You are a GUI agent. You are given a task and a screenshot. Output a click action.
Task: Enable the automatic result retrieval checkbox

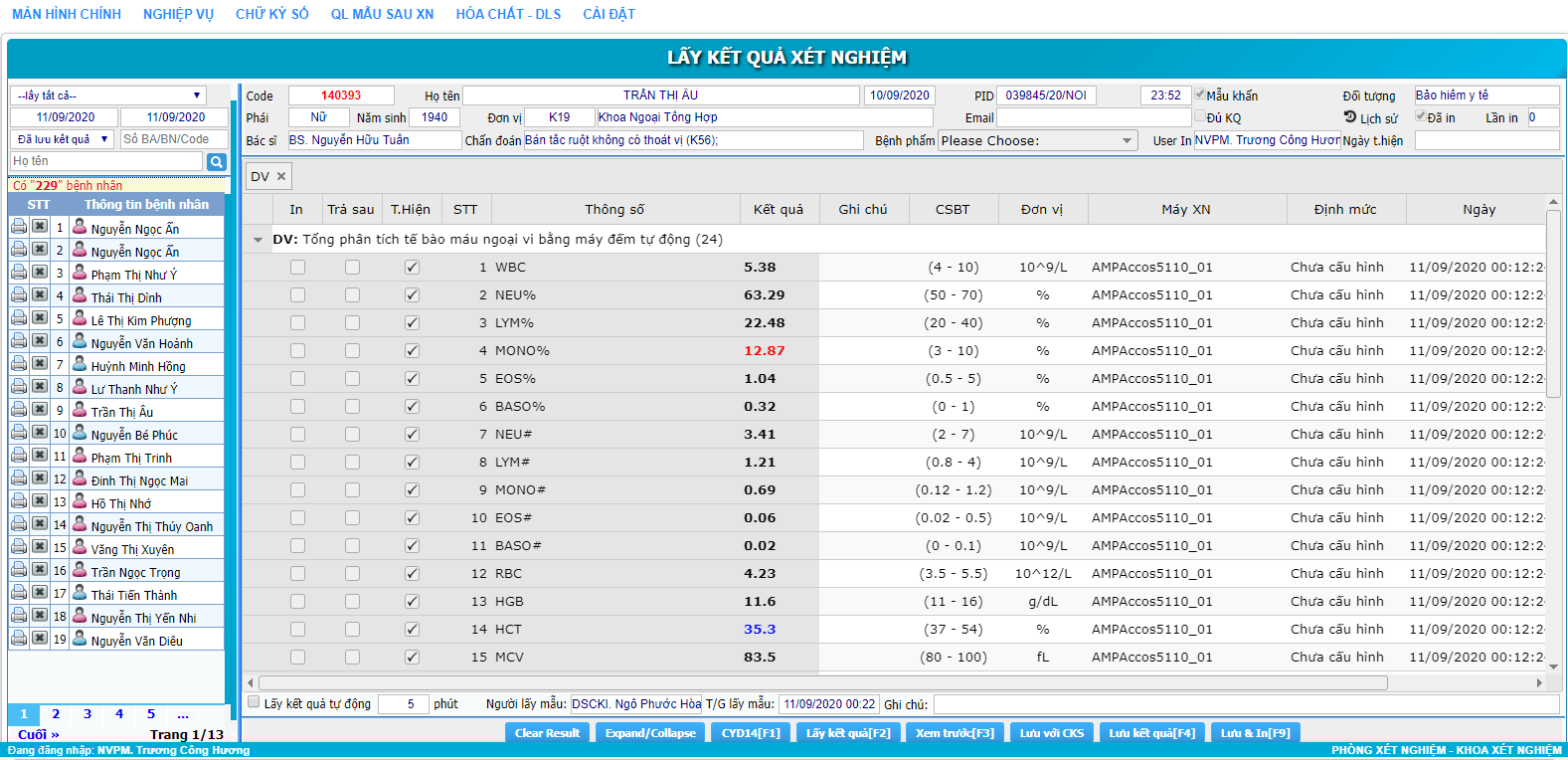[x=254, y=702]
